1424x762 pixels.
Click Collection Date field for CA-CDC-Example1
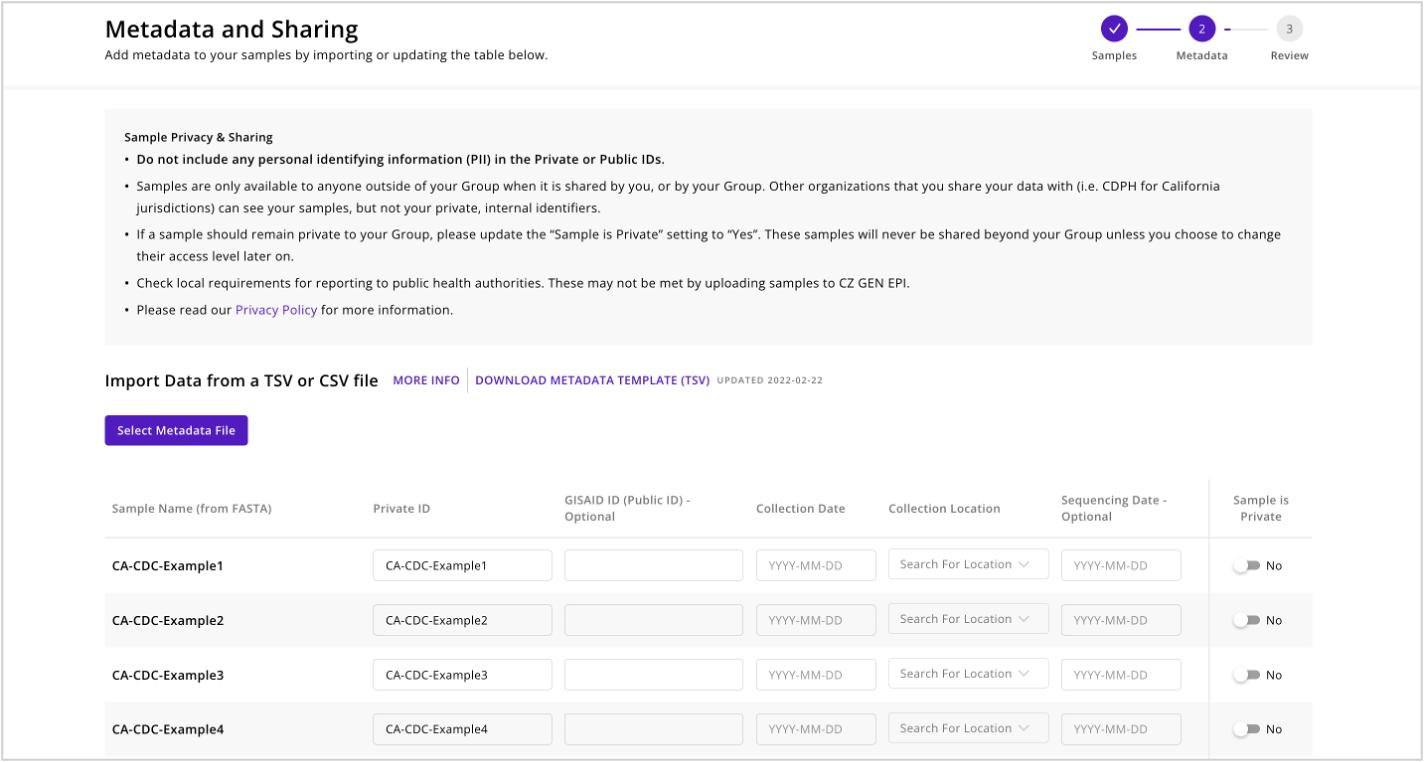coord(816,565)
